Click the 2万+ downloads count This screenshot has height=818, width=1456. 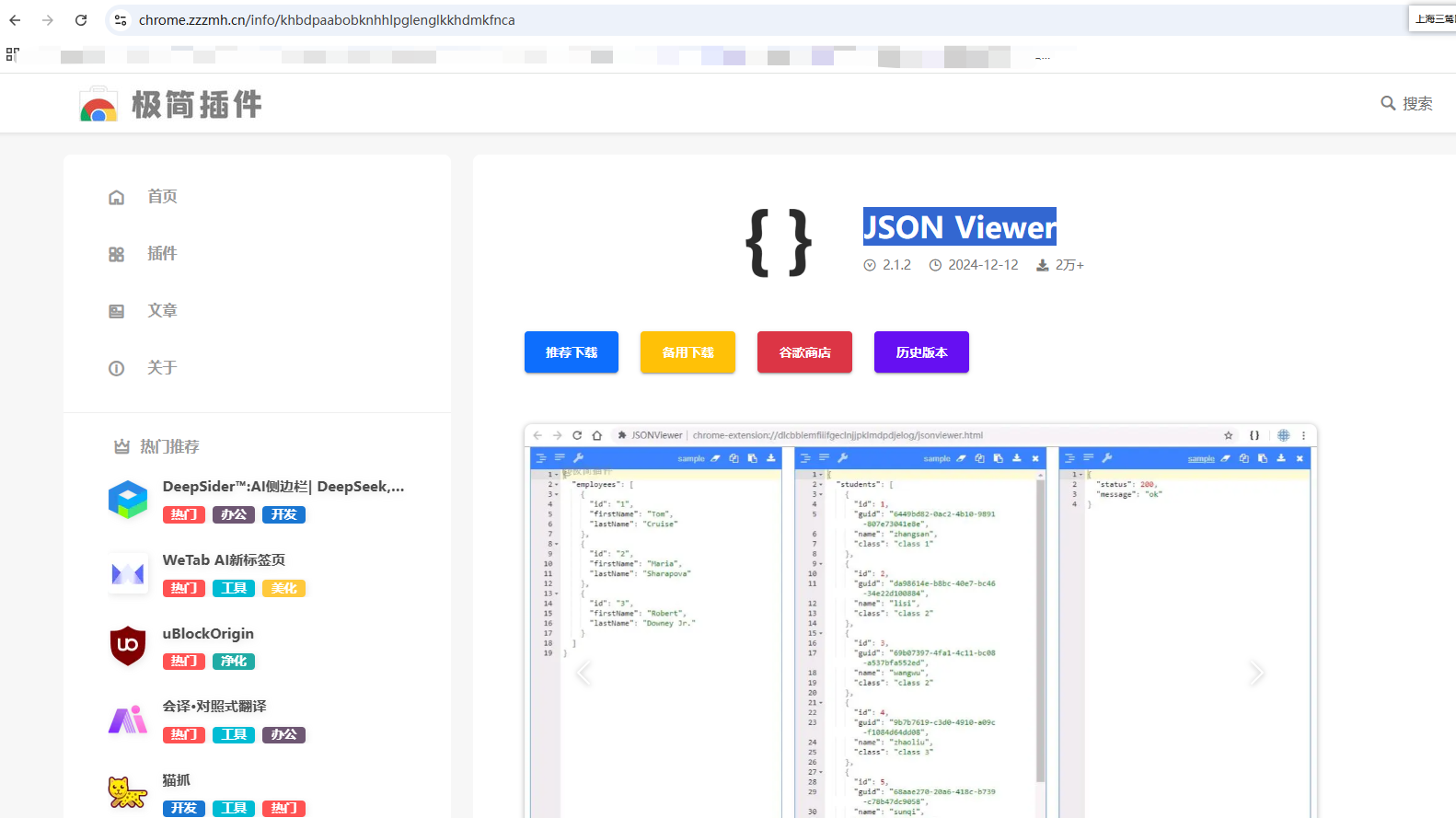(x=1069, y=265)
